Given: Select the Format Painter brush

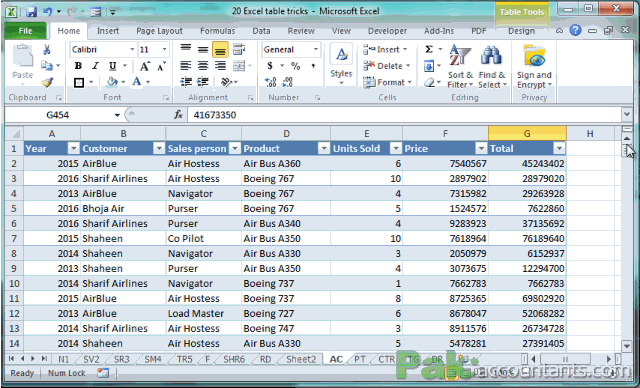Looking at the screenshot, I should (x=47, y=82).
